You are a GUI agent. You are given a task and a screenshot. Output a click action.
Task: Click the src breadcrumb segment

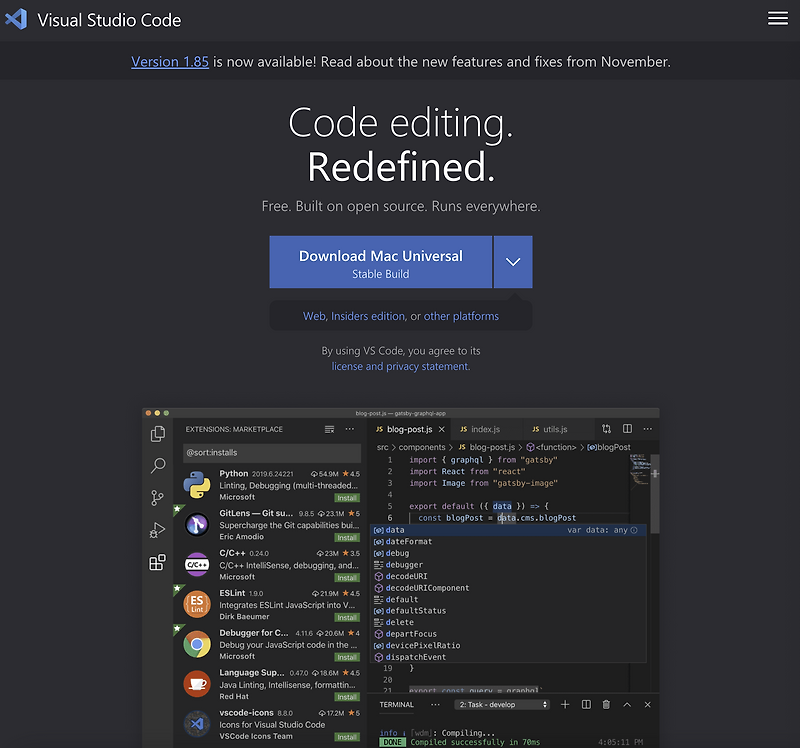(383, 447)
